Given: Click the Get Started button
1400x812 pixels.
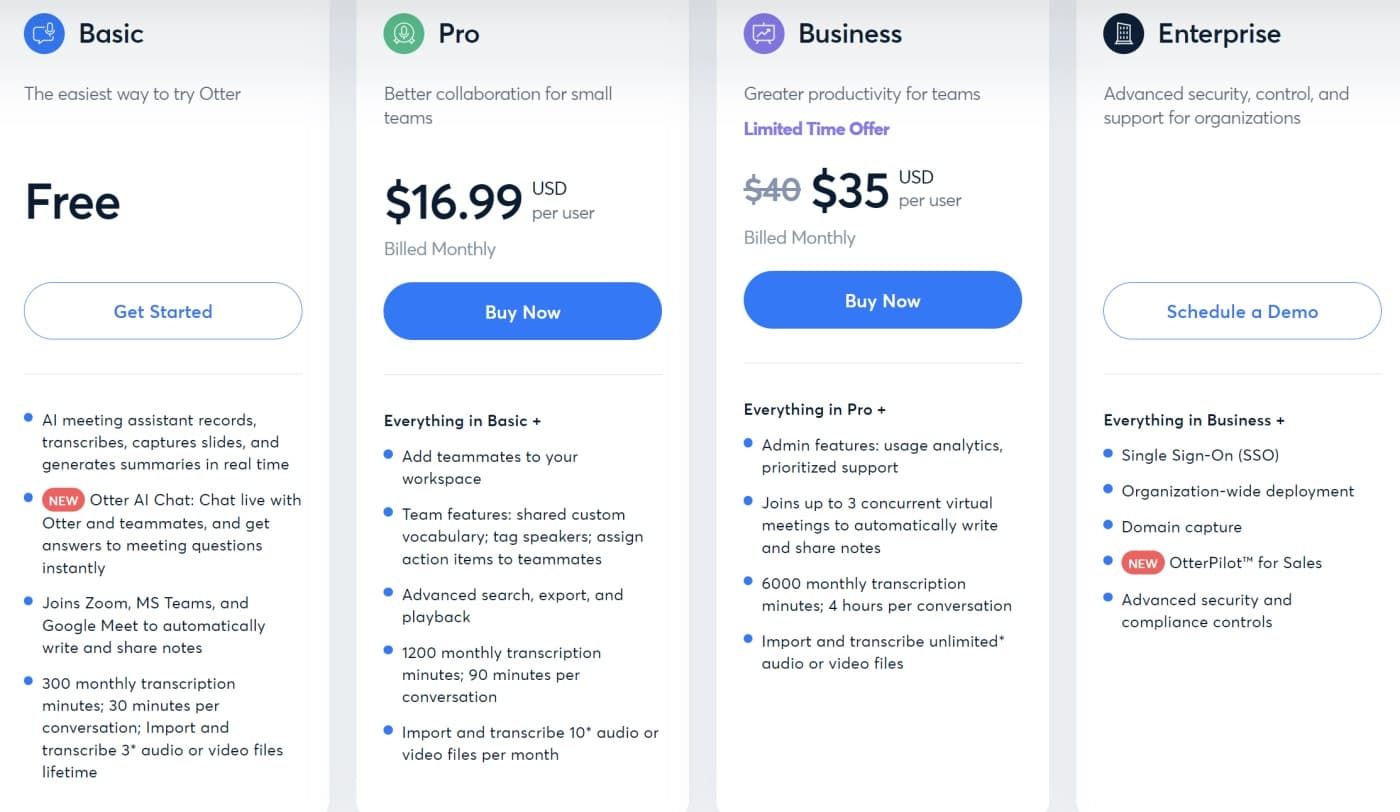Looking at the screenshot, I should 162,311.
